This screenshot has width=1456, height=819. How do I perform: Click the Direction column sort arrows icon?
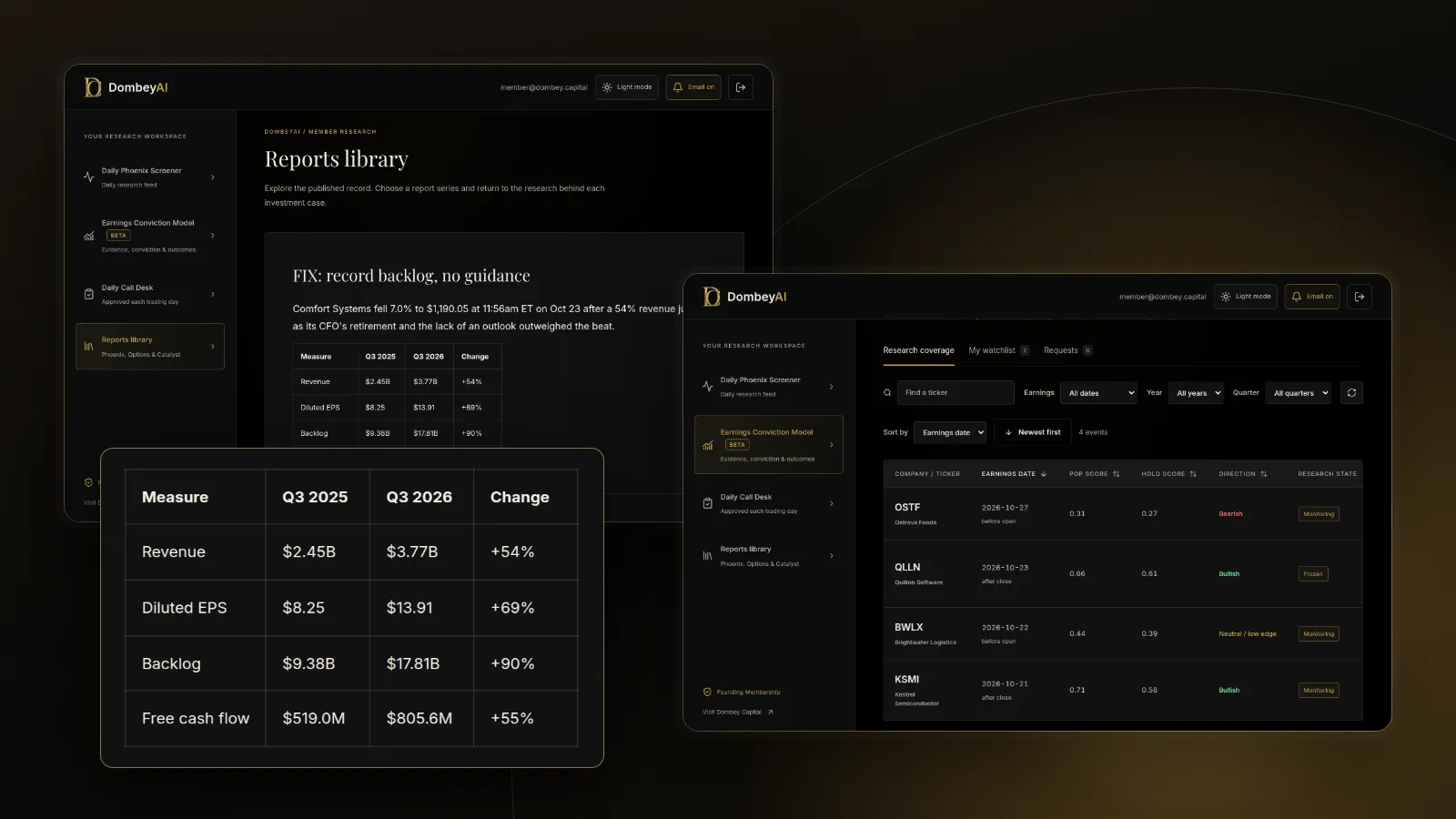click(x=1264, y=474)
